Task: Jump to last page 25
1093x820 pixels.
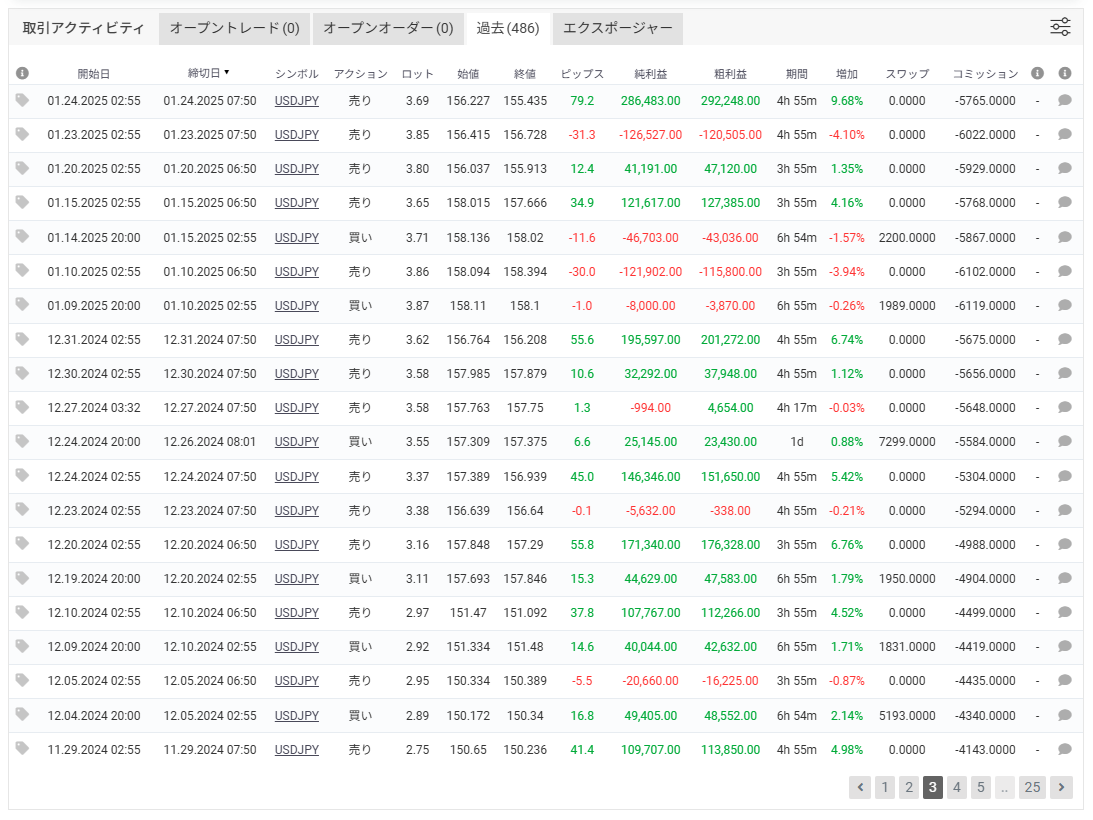Action: (x=1032, y=787)
